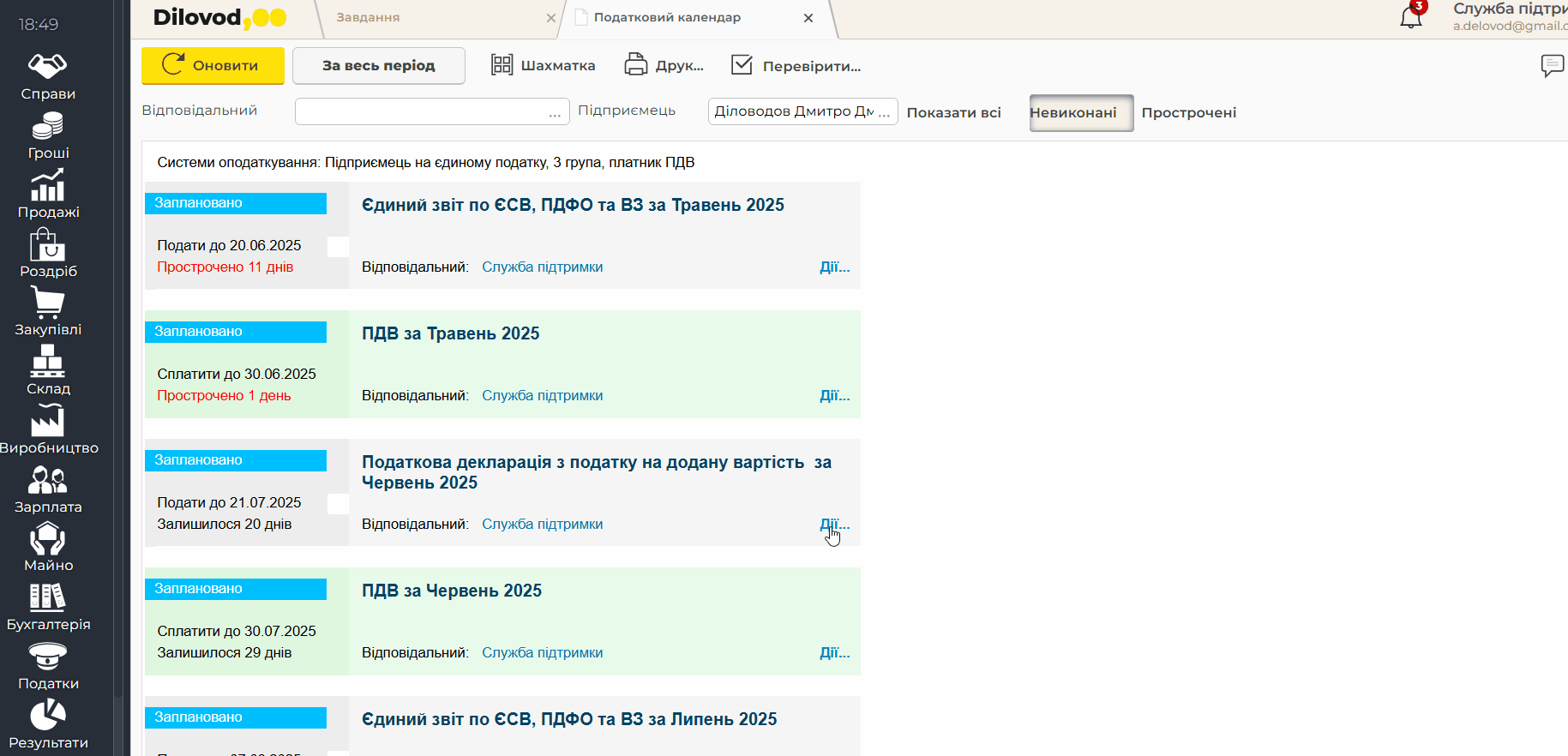Viewport: 1568px width, 756px height.
Task: Open the Зарплата payroll section
Action: (x=48, y=489)
